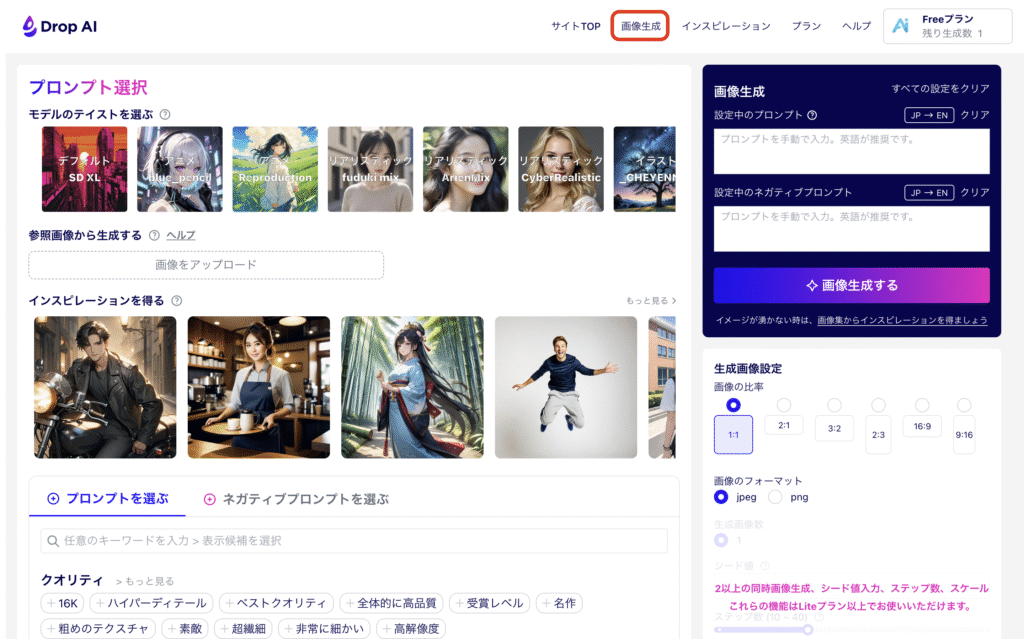1024x639 pixels.
Task: Click JP→EN for 設定中のプロンプト
Action: [x=929, y=115]
